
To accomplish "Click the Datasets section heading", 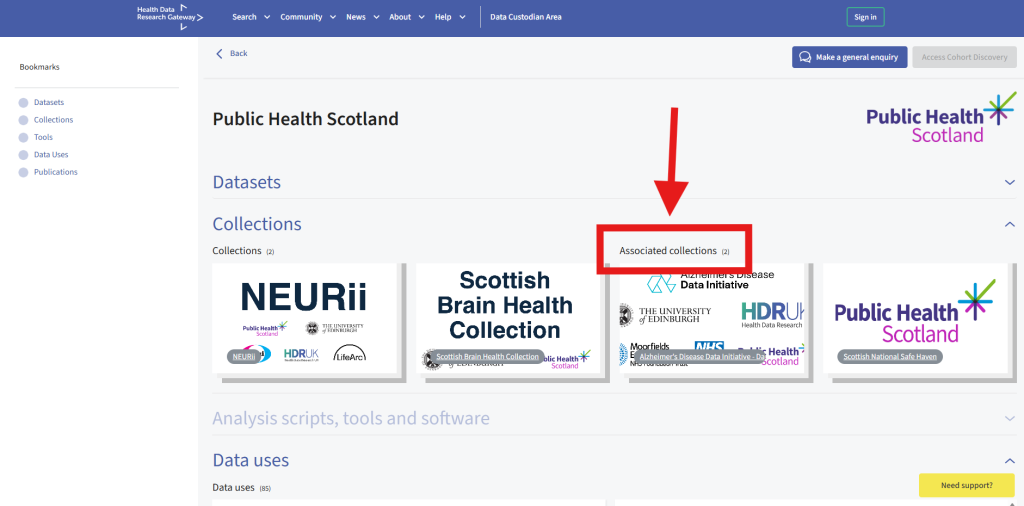I will (x=247, y=182).
